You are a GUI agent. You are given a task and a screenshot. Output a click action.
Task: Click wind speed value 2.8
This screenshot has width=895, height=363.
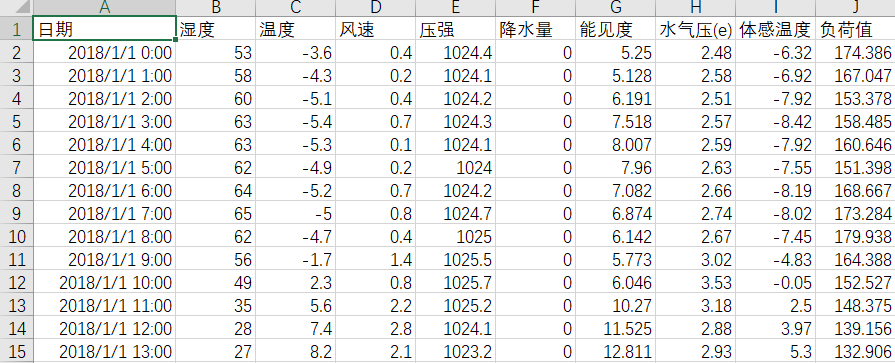click(376, 328)
